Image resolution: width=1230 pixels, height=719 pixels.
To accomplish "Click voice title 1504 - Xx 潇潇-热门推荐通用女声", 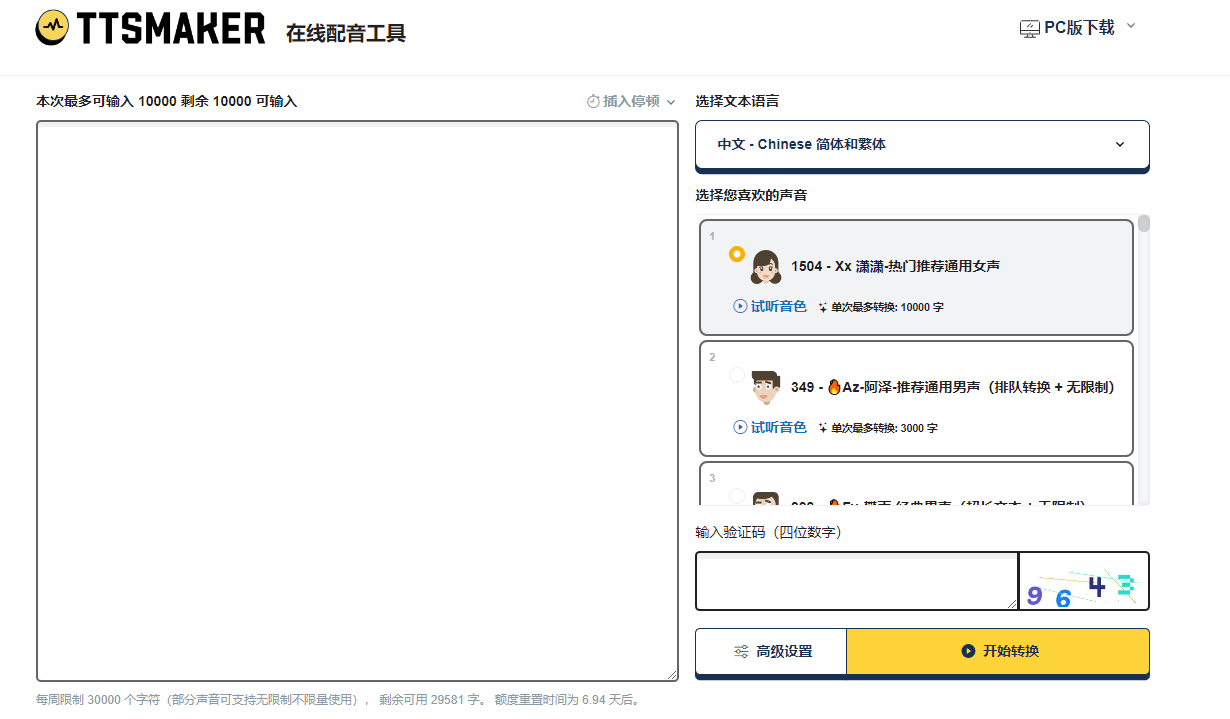I will coord(895,266).
